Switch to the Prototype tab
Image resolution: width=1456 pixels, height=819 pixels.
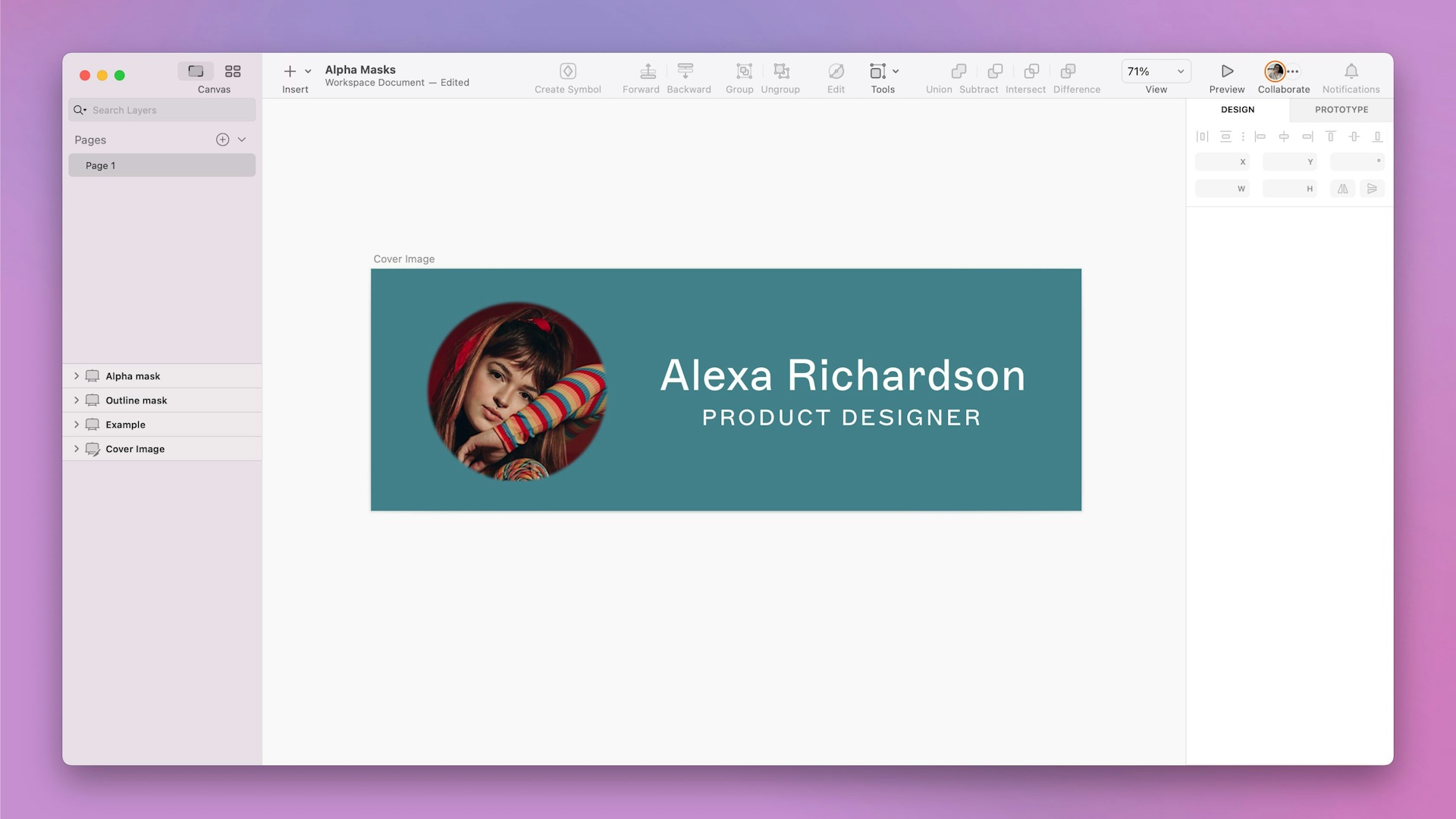pyautogui.click(x=1341, y=110)
